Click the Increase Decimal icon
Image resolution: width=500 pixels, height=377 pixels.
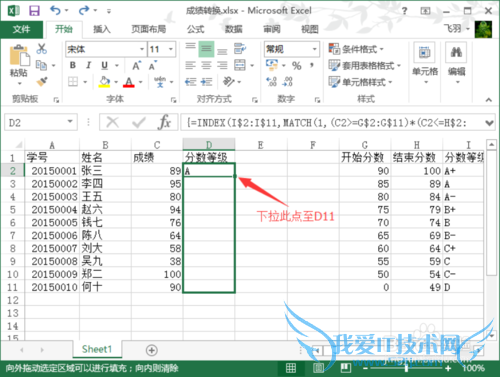coord(271,81)
